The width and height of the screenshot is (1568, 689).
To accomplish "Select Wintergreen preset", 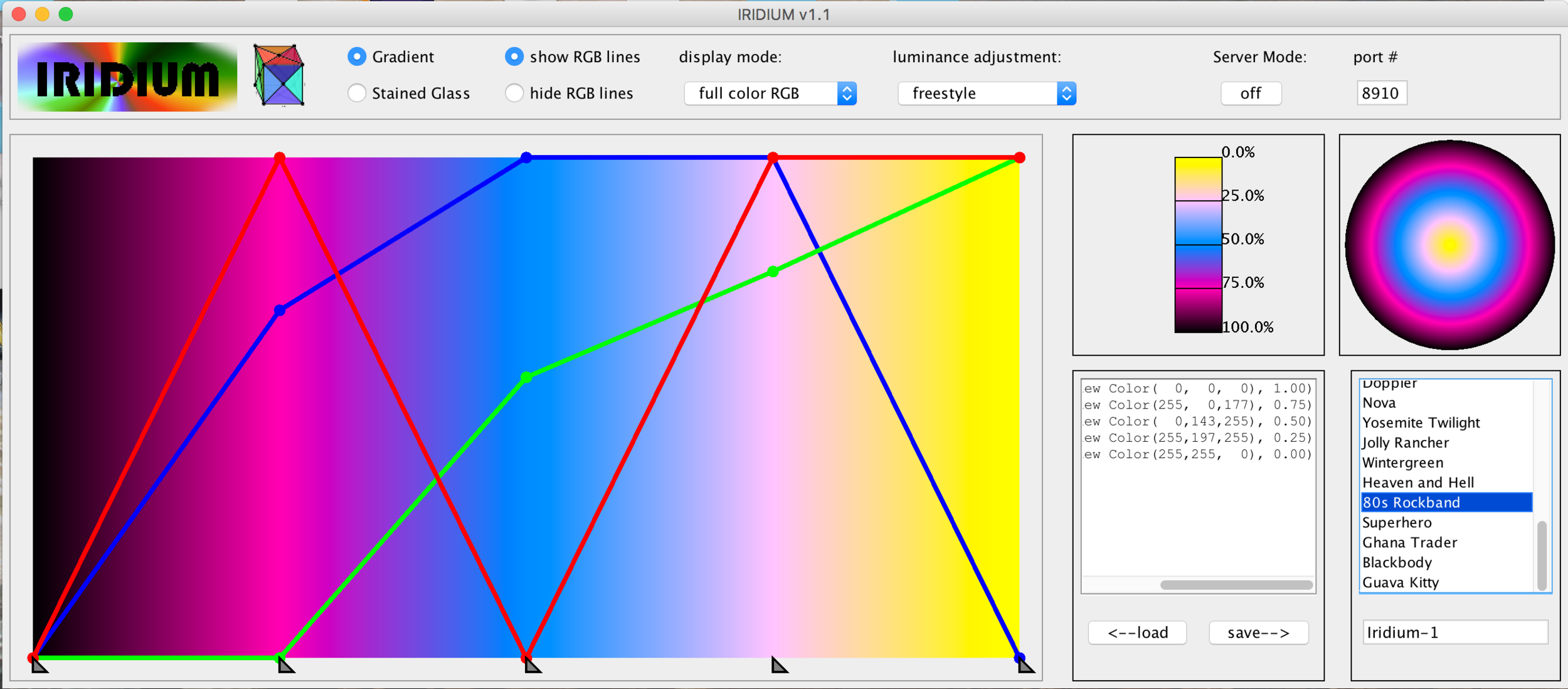I will (x=1446, y=463).
